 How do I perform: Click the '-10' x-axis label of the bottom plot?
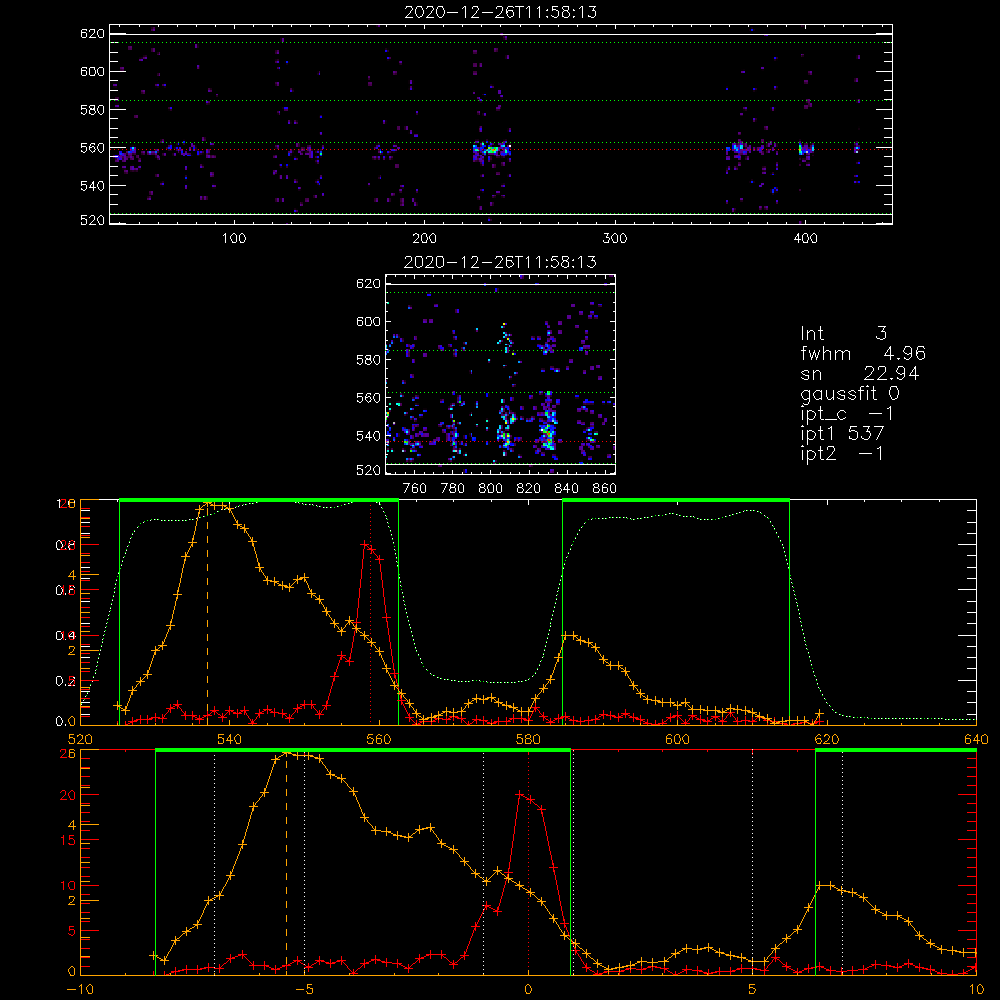pos(80,989)
